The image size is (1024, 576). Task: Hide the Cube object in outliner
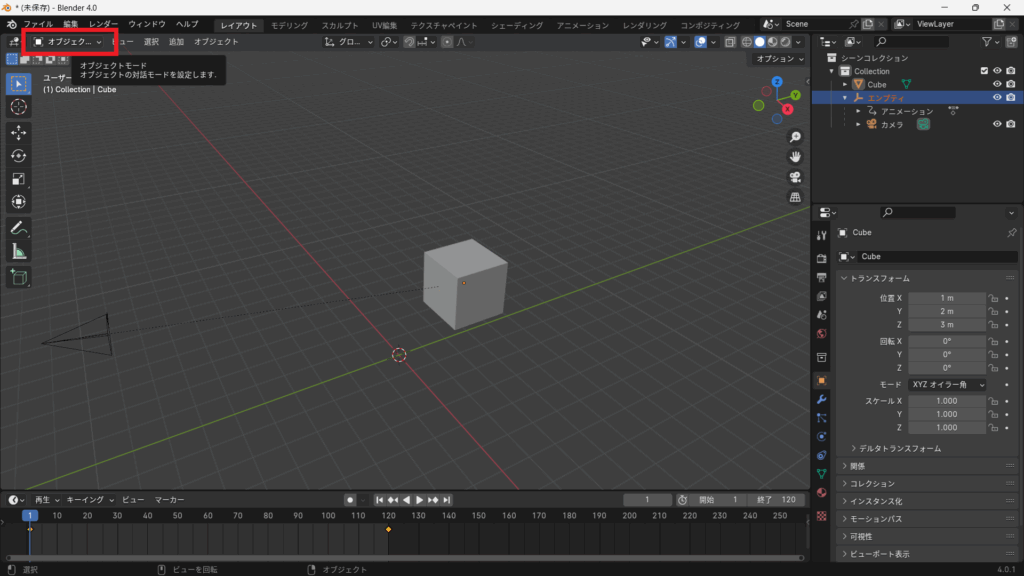click(997, 85)
